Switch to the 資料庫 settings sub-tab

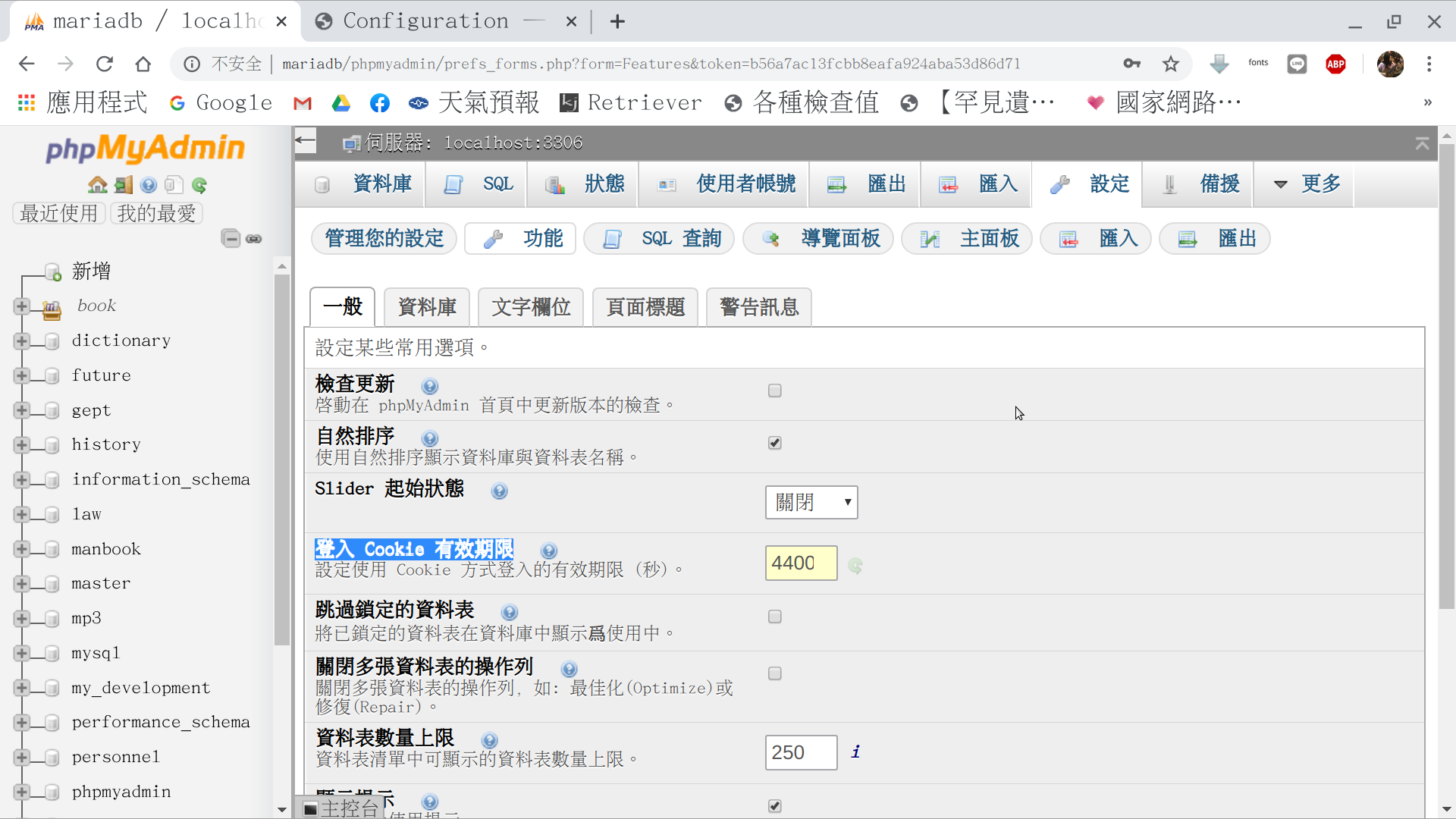(427, 307)
